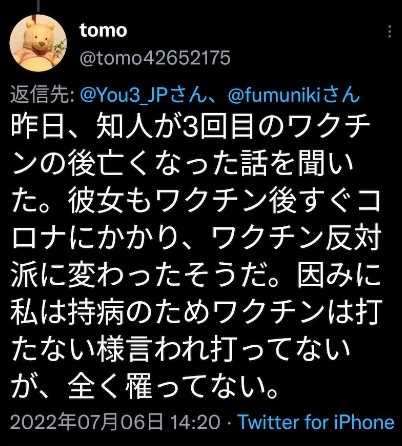Click the 14:20 time stamp
Viewport: 402px width, 446px height.
[195, 422]
